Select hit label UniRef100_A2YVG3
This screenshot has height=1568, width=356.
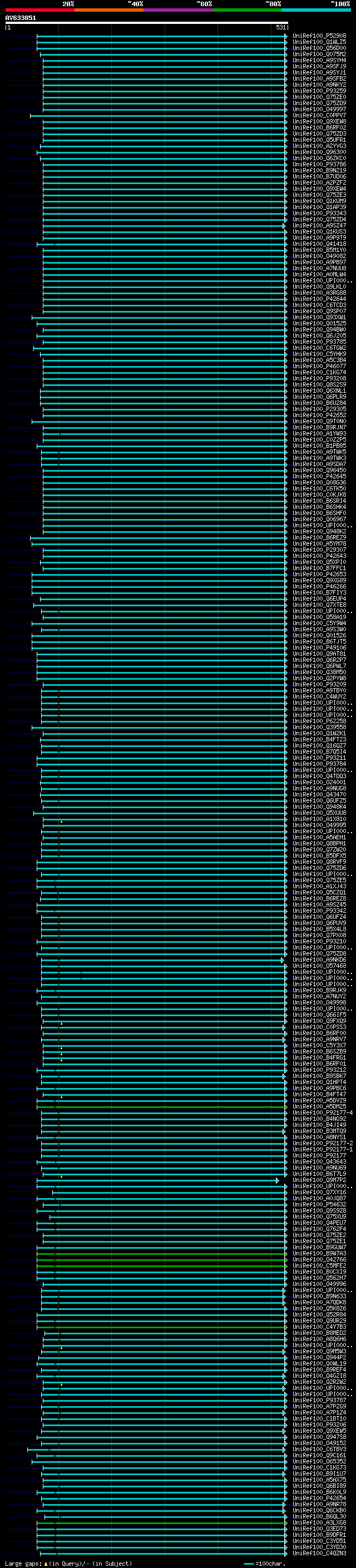tap(319, 146)
